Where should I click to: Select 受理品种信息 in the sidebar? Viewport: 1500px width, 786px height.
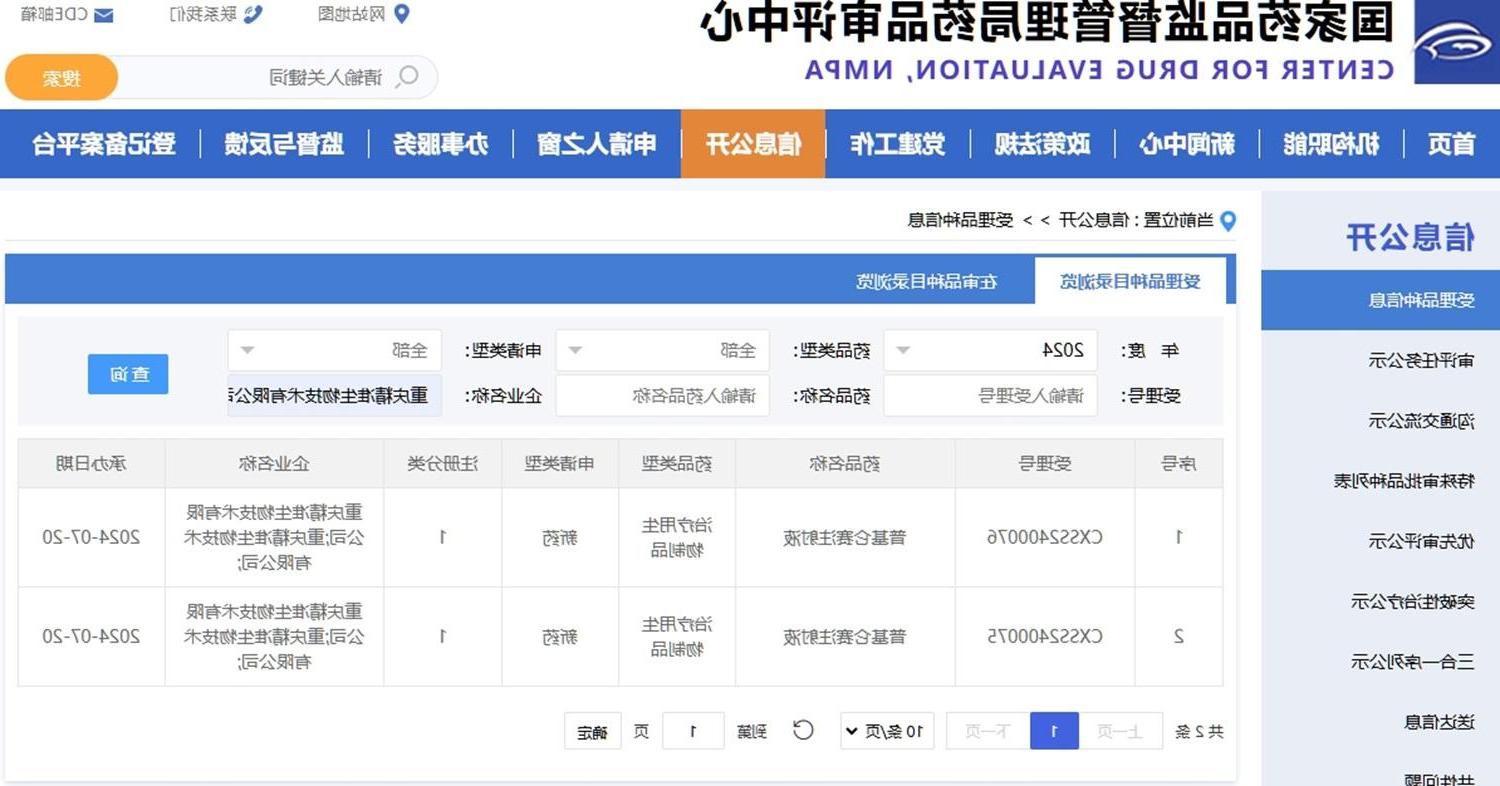(x=1380, y=300)
